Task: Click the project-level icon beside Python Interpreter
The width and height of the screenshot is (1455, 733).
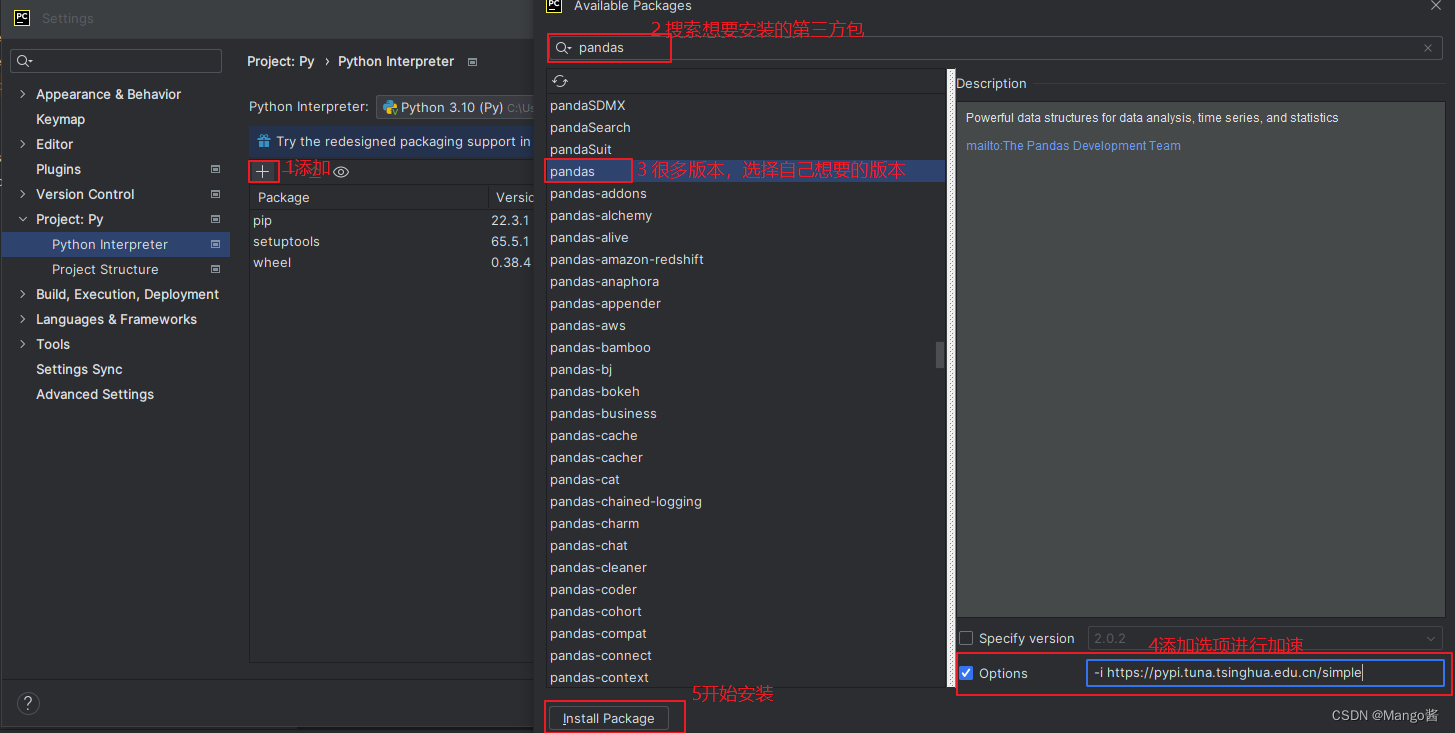Action: (x=215, y=244)
